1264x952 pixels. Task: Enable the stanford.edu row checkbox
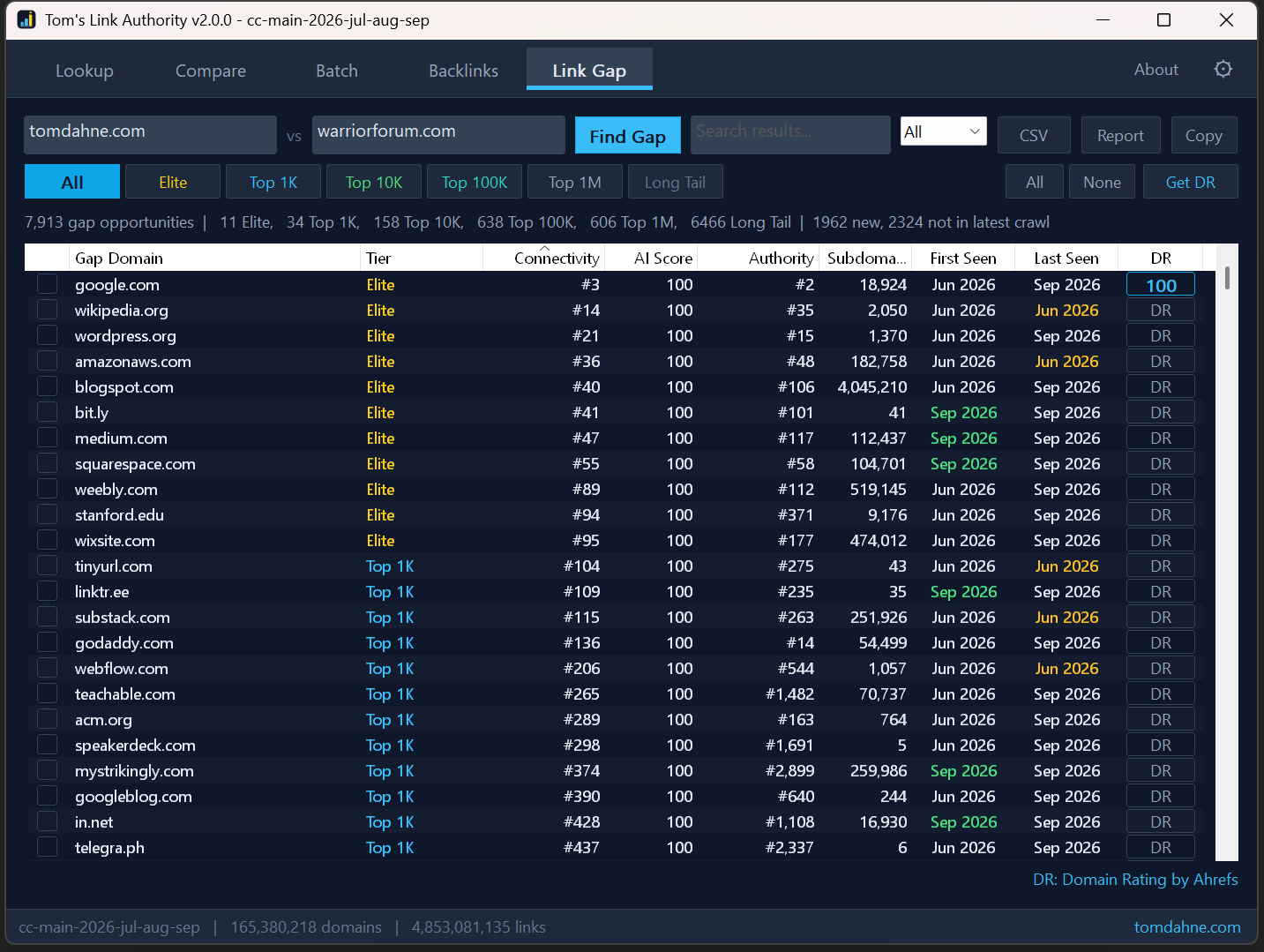click(48, 514)
